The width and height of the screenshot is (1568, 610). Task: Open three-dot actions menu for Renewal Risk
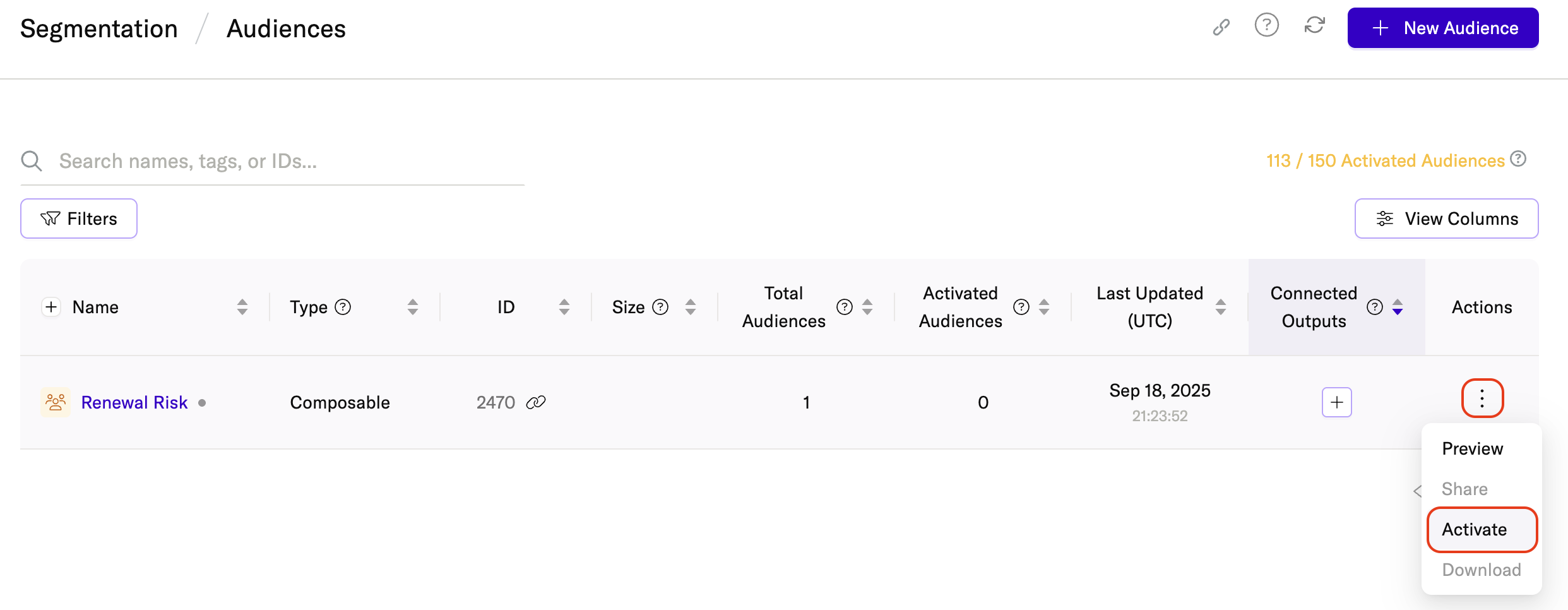(x=1482, y=398)
